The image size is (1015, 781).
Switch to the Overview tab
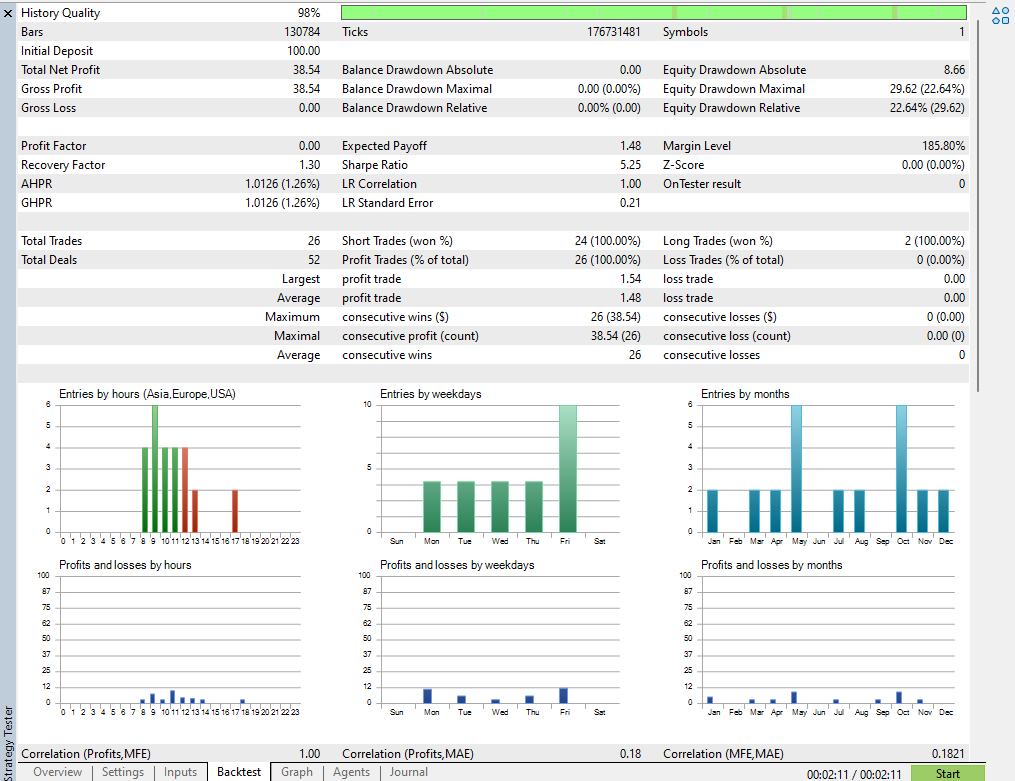coord(57,772)
